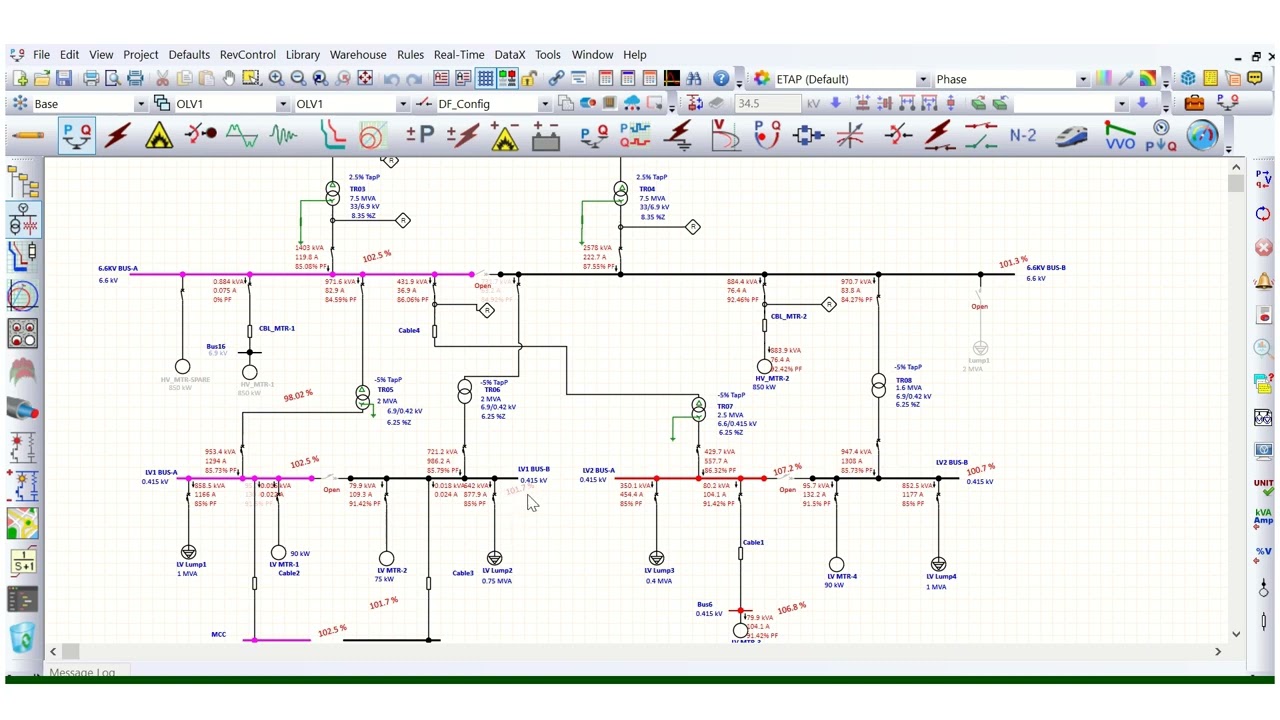Screen dimensions: 1280x720
Task: Click the gauge dashboard icon in mode toolbar
Action: pyautogui.click(x=1203, y=135)
